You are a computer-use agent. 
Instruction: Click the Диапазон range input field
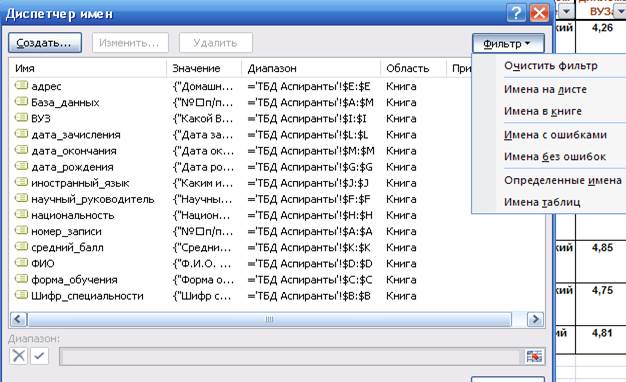click(291, 356)
